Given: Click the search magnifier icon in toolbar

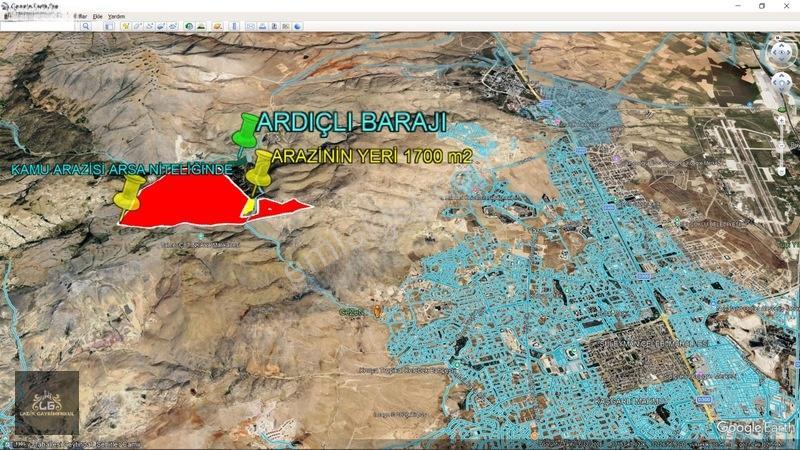Looking at the screenshot, I should click(86, 26).
